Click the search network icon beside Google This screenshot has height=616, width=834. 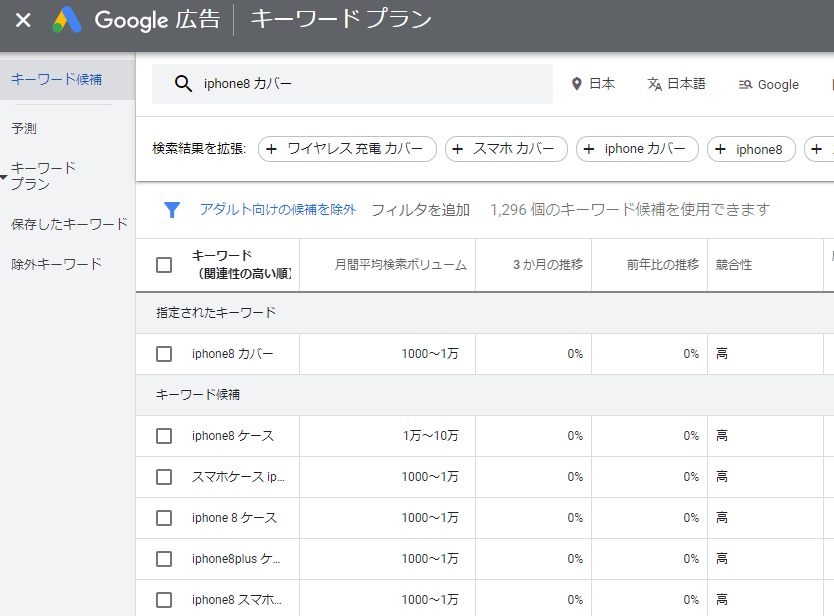click(745, 85)
